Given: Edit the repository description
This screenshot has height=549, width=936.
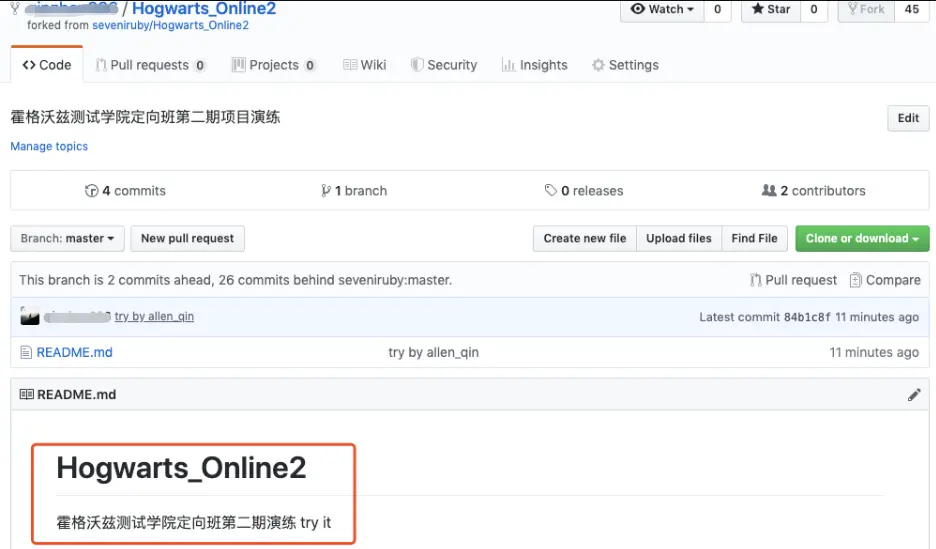Looking at the screenshot, I should [x=908, y=118].
